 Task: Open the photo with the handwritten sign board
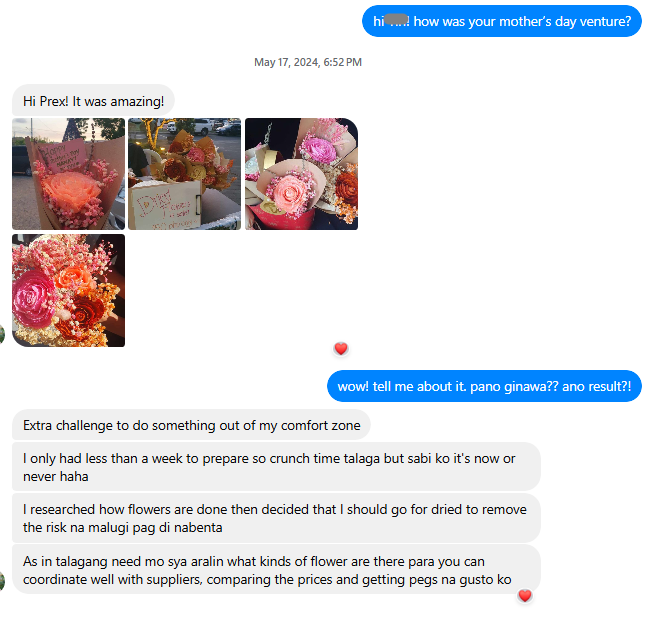coord(185,174)
